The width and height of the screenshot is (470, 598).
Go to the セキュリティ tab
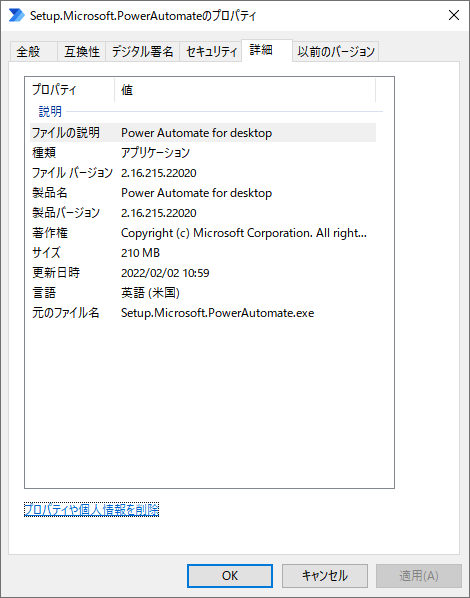click(211, 51)
